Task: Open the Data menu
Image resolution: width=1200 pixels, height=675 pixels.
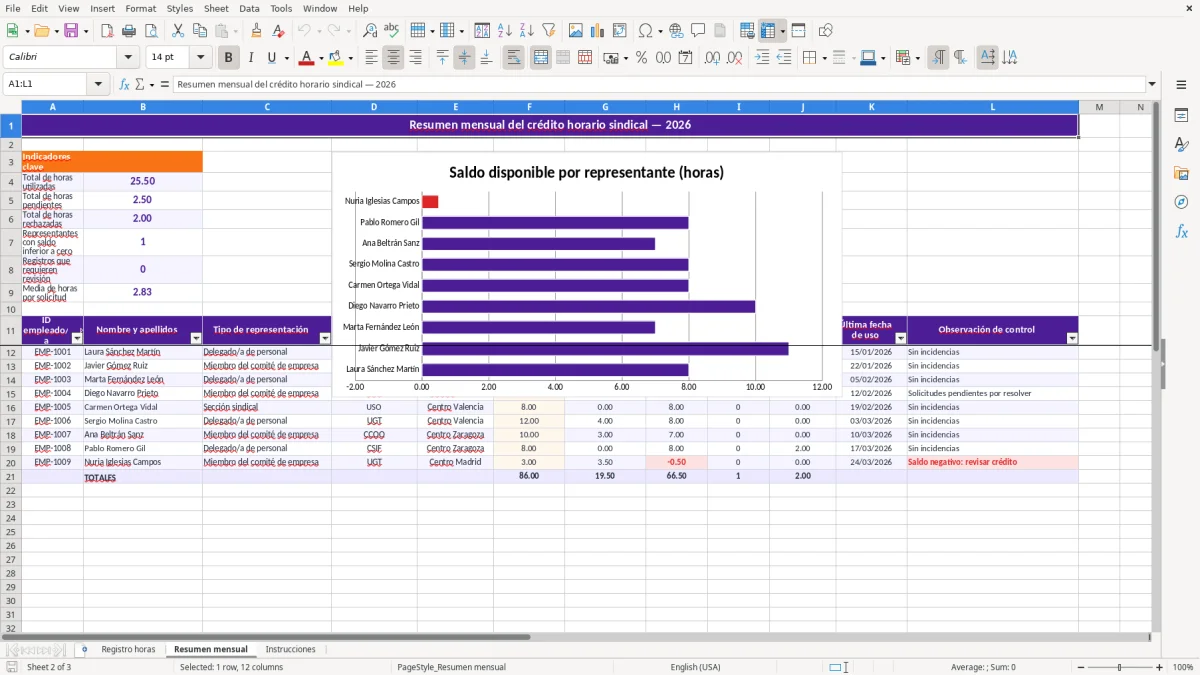Action: [249, 8]
